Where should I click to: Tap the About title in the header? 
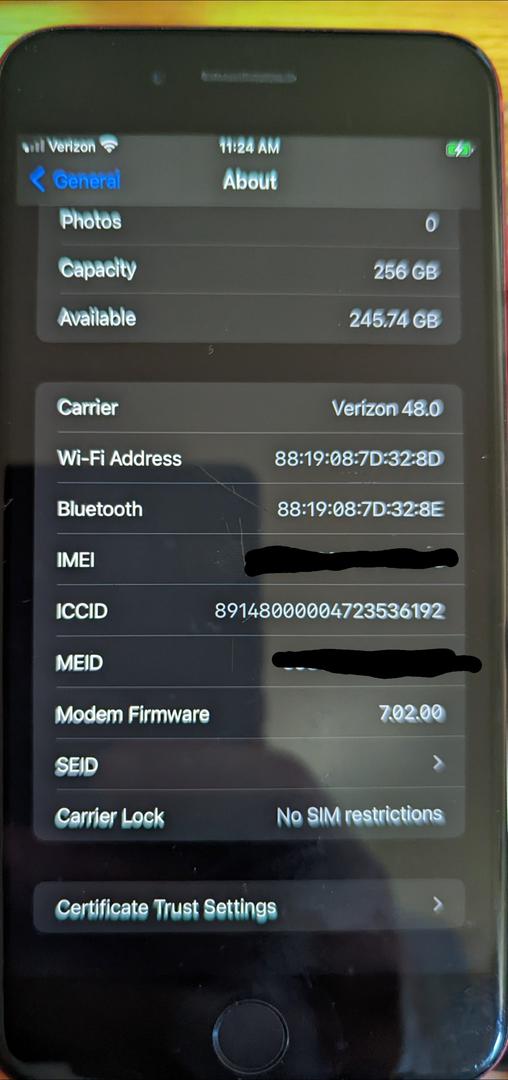pyautogui.click(x=250, y=180)
